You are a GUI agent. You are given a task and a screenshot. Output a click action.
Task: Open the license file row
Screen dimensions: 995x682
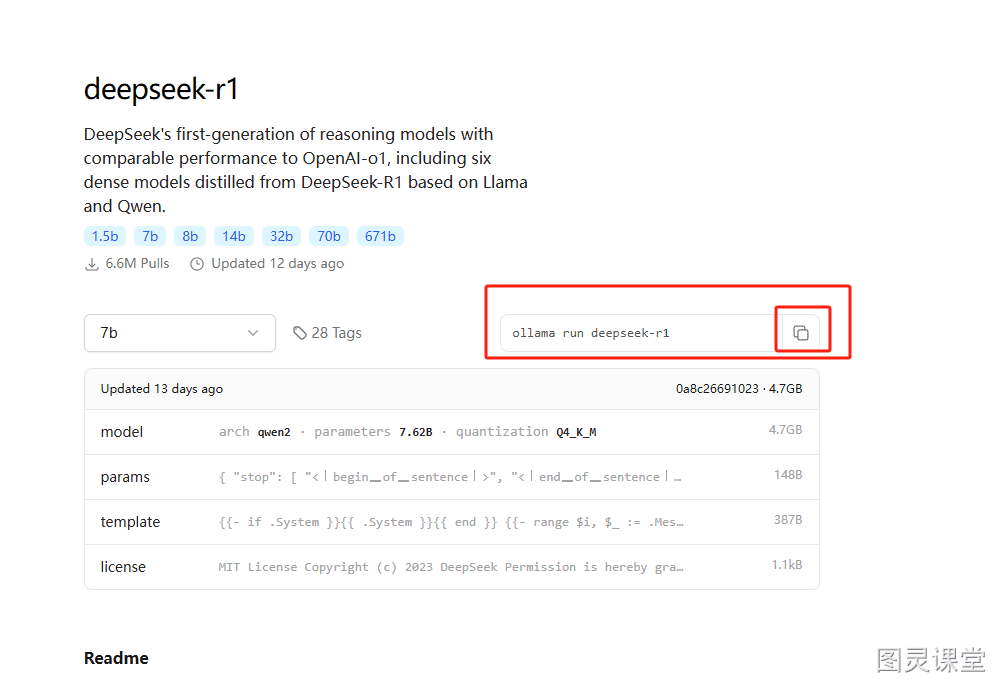(x=452, y=567)
